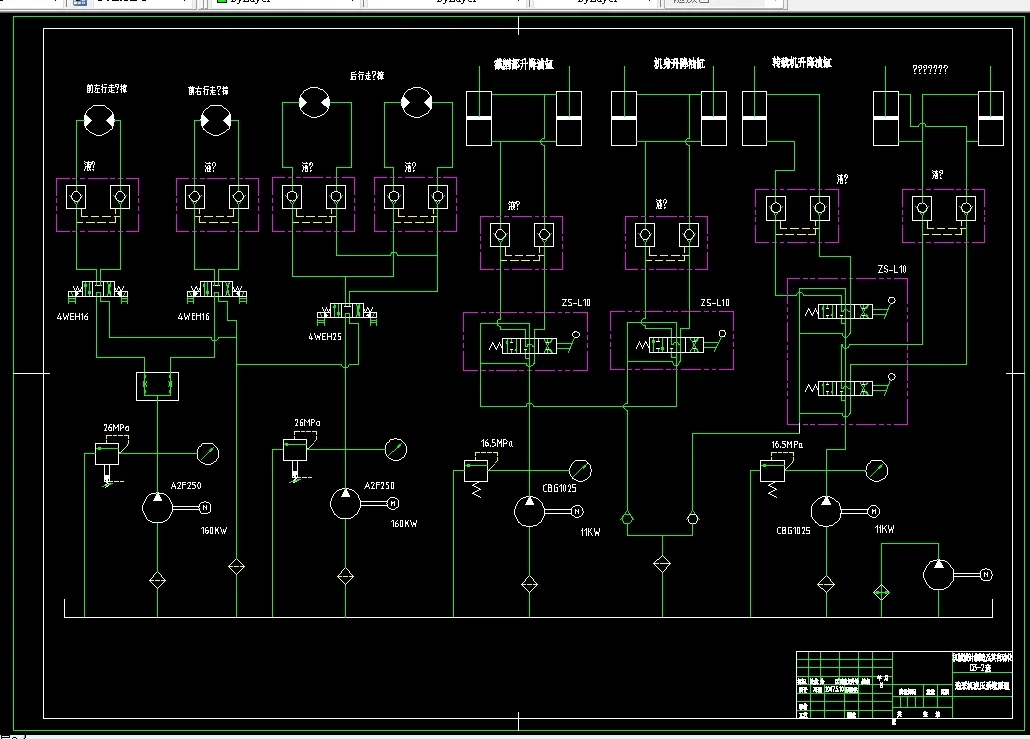Select the 前右行走?棒 title text
Image resolution: width=1030 pixels, height=739 pixels.
pyautogui.click(x=208, y=91)
